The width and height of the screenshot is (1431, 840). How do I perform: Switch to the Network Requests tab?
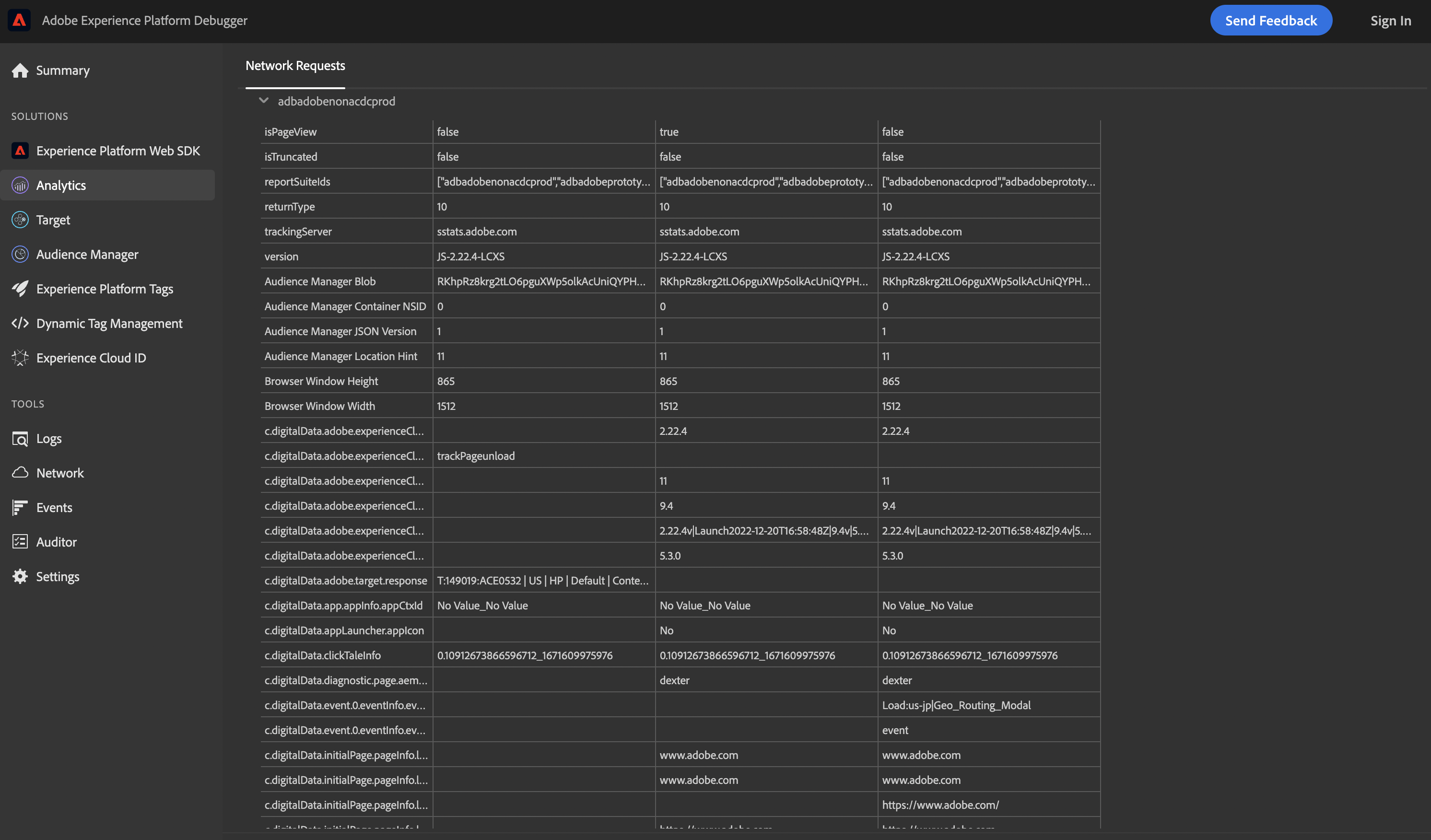click(295, 66)
